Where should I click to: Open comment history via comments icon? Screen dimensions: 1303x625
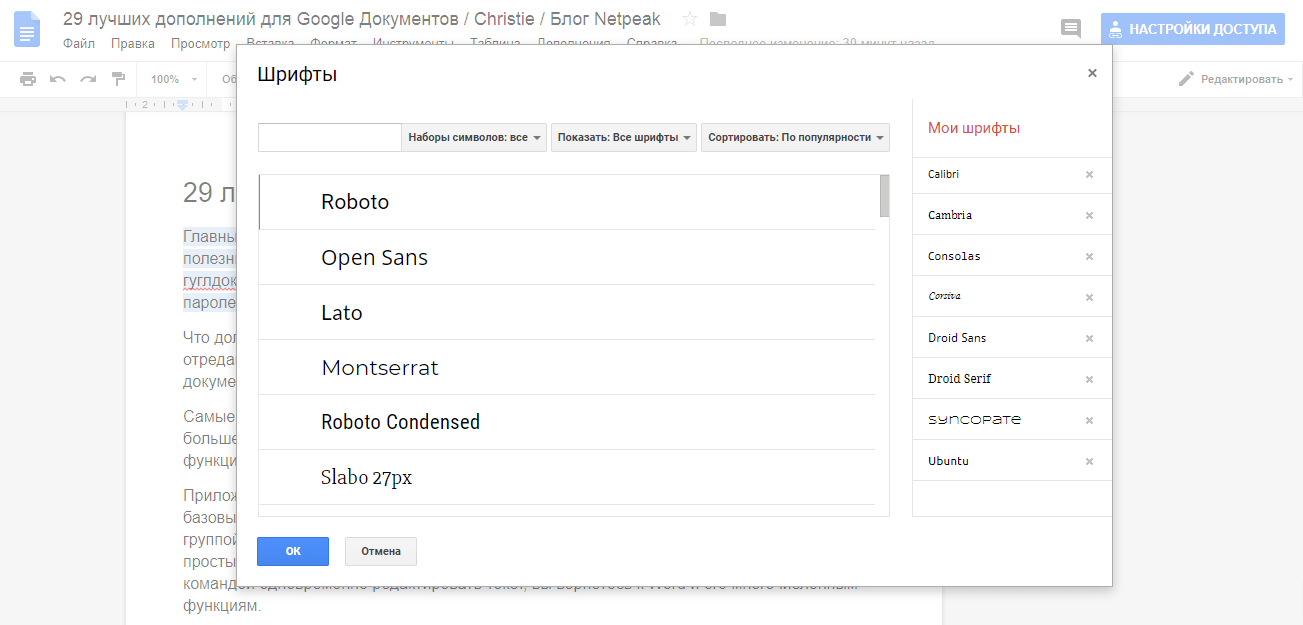click(1070, 28)
